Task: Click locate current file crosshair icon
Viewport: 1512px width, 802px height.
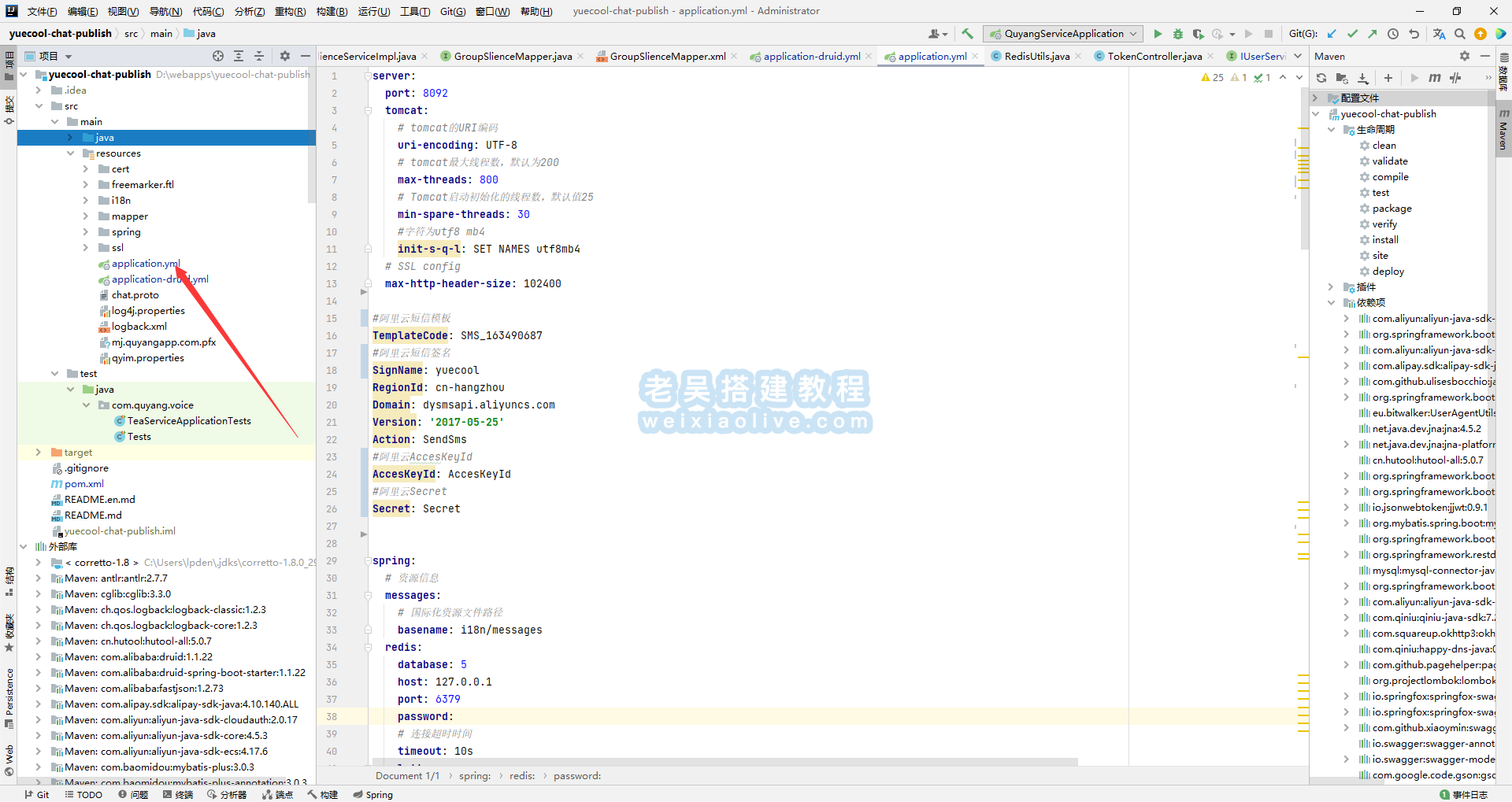Action: pos(218,56)
